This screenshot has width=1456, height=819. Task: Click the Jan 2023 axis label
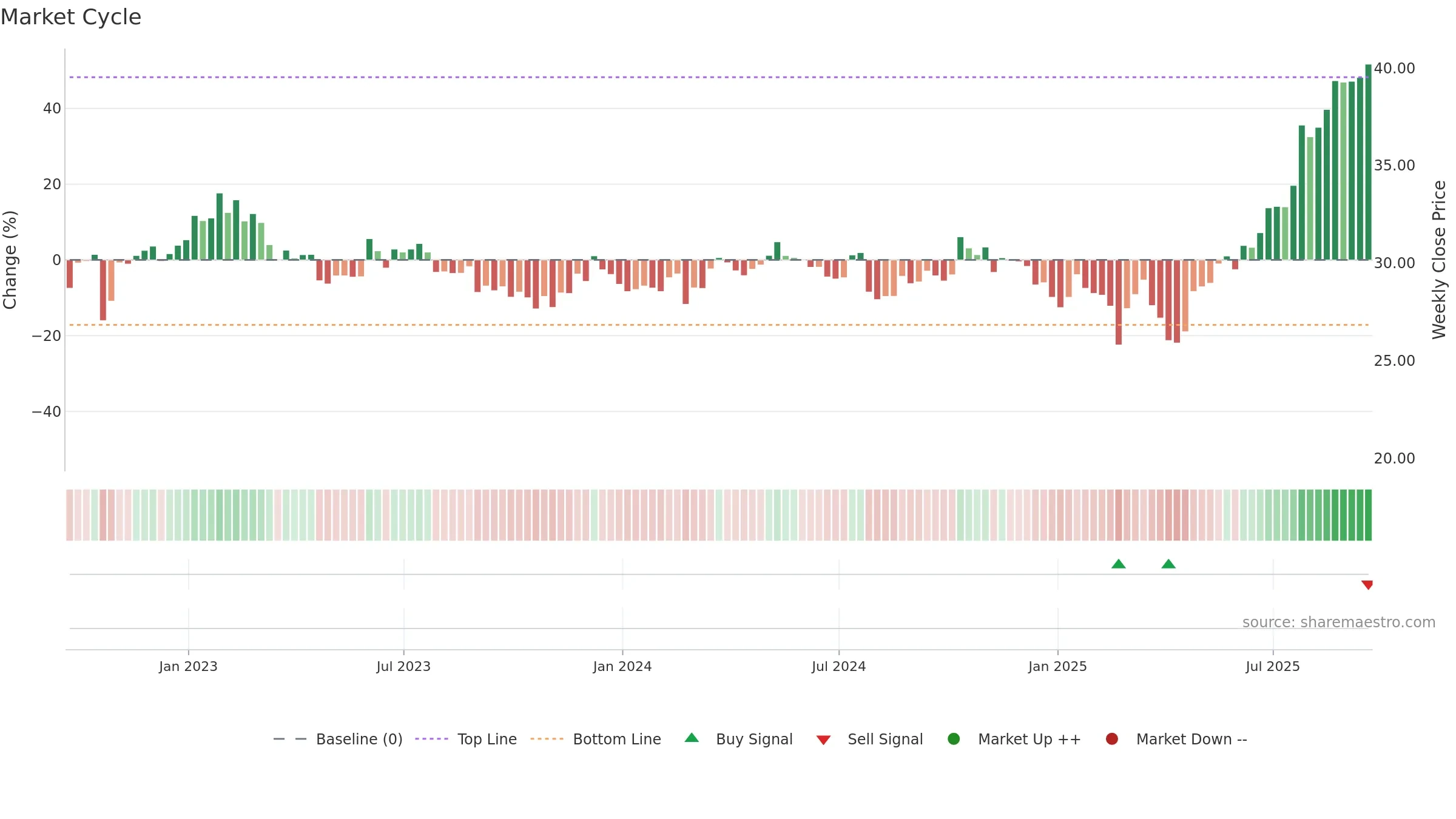[x=188, y=666]
